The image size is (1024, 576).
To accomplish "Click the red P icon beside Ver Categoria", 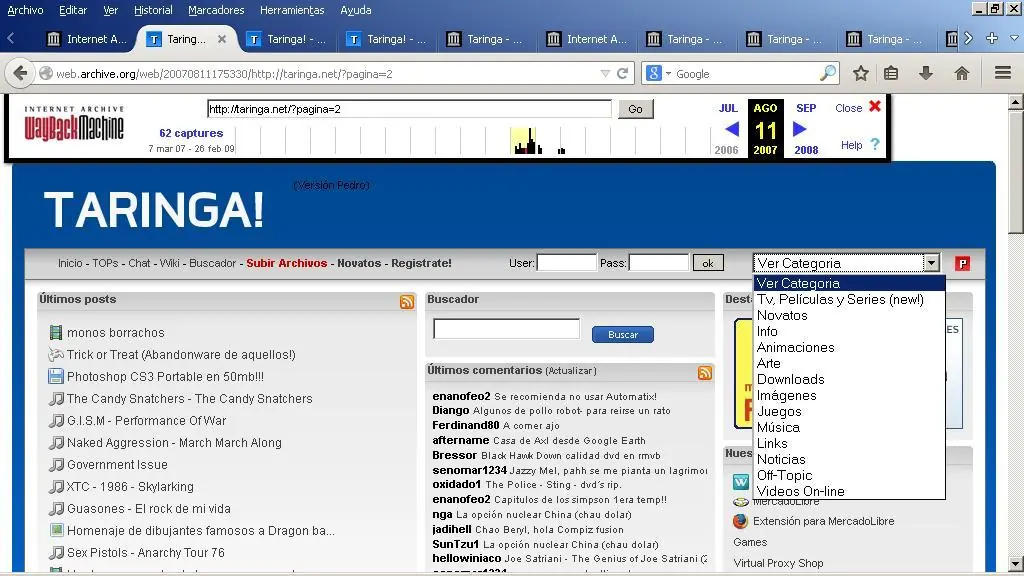I will coord(961,263).
